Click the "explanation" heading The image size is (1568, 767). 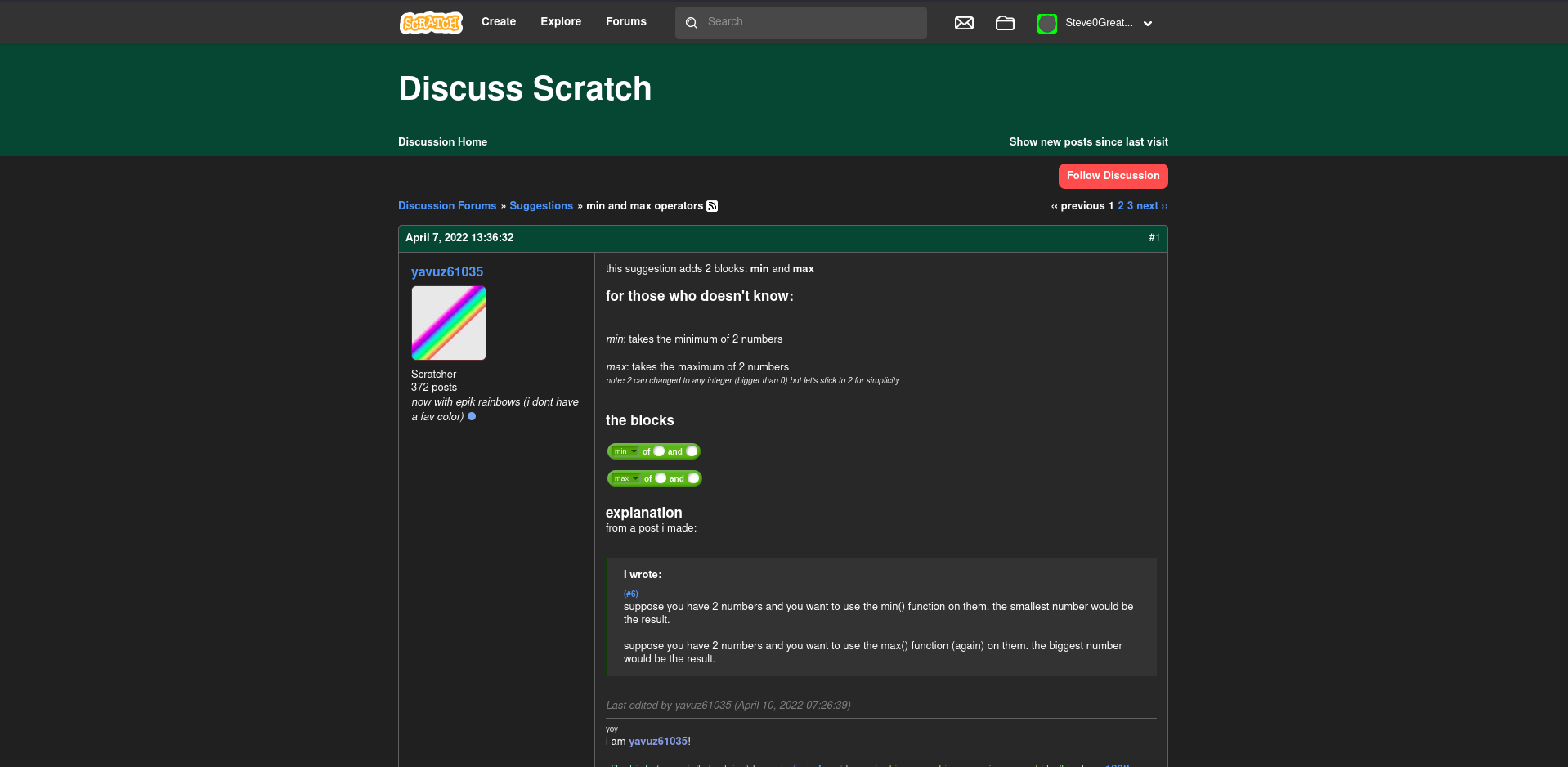click(x=644, y=513)
